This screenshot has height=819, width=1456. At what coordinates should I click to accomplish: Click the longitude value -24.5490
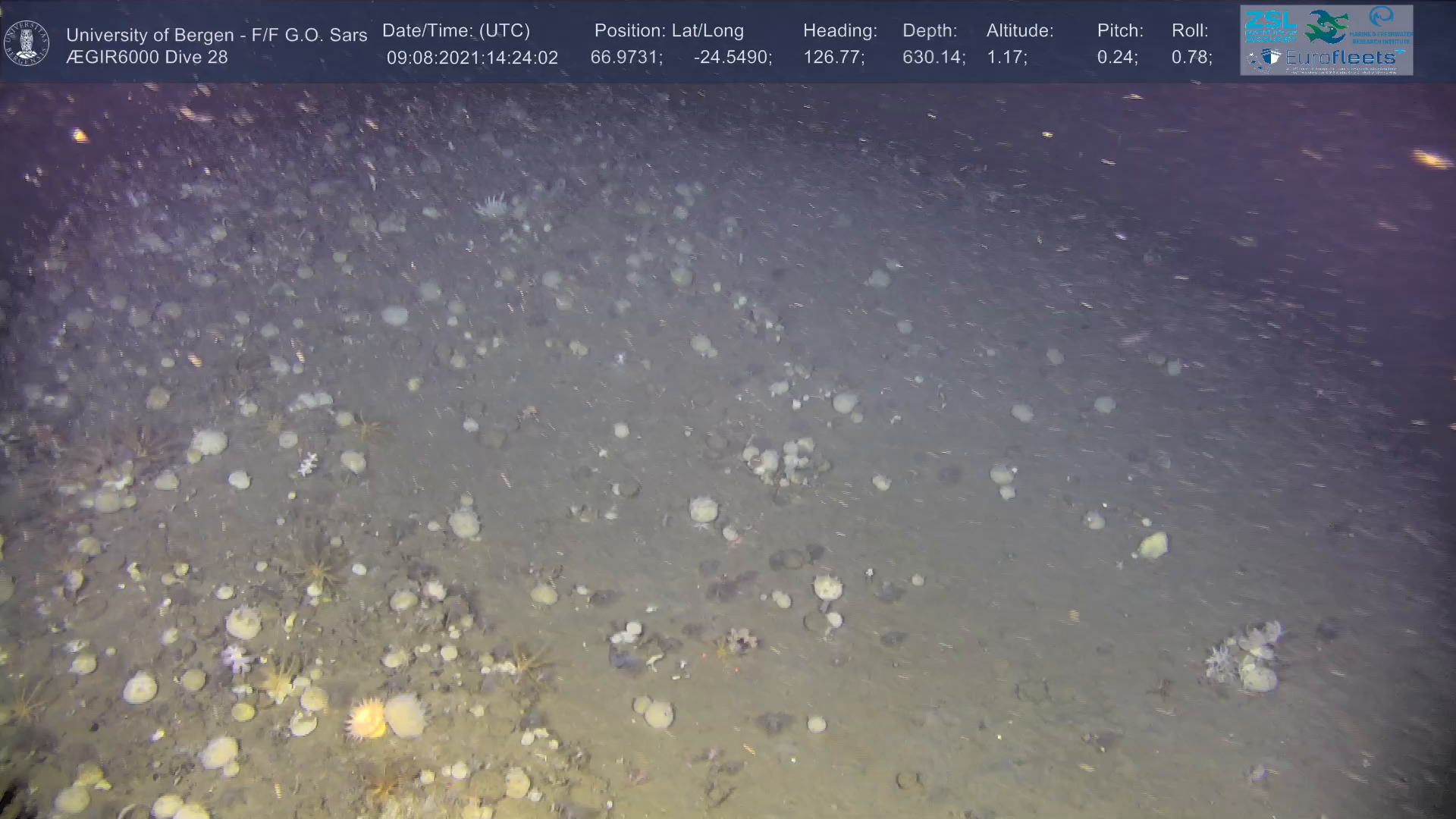point(732,58)
